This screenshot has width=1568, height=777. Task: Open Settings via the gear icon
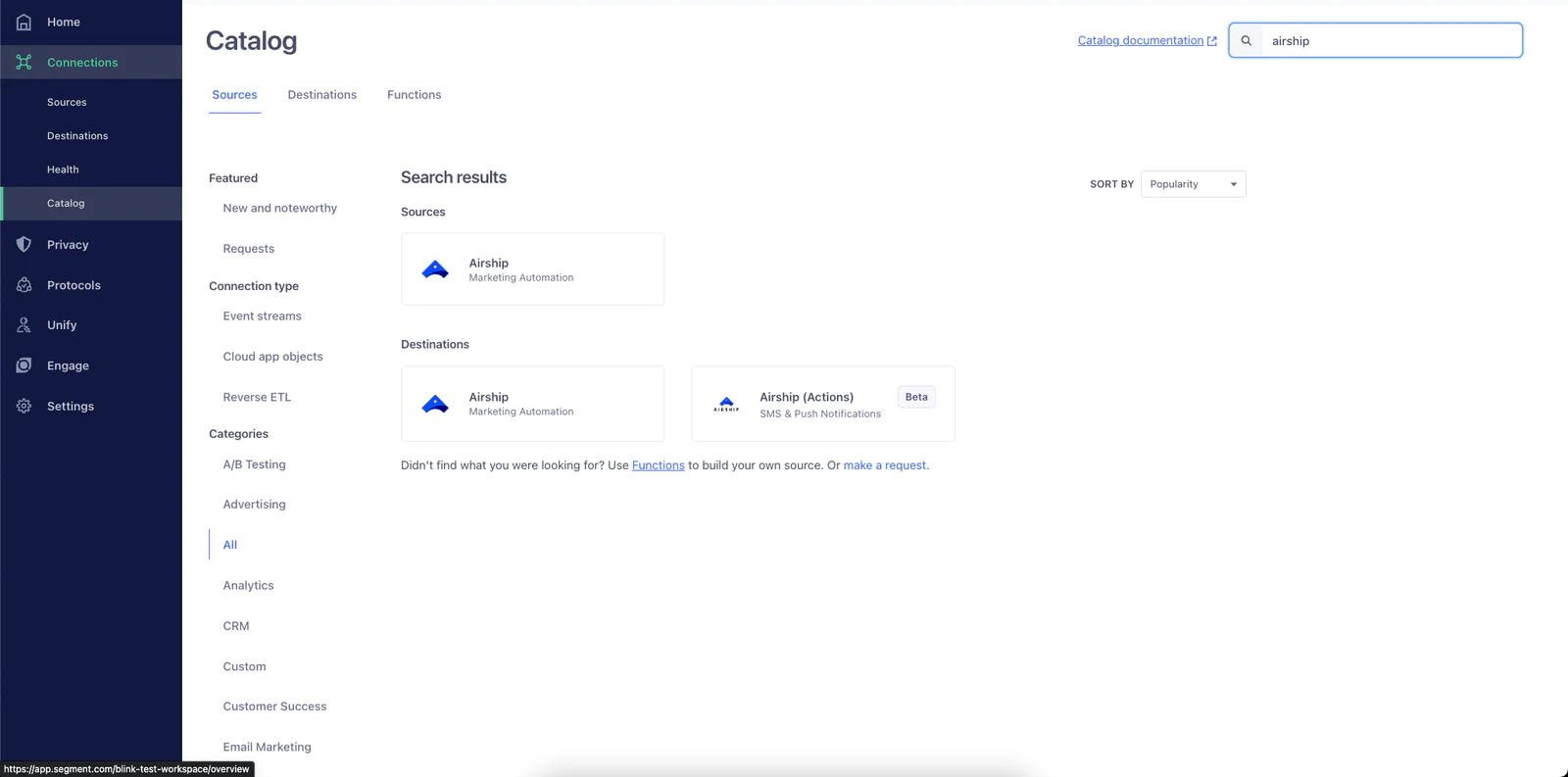tap(24, 406)
